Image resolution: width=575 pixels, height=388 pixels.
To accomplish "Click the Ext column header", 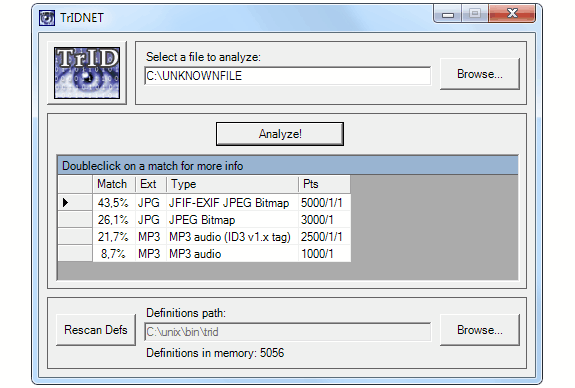I will tap(151, 184).
